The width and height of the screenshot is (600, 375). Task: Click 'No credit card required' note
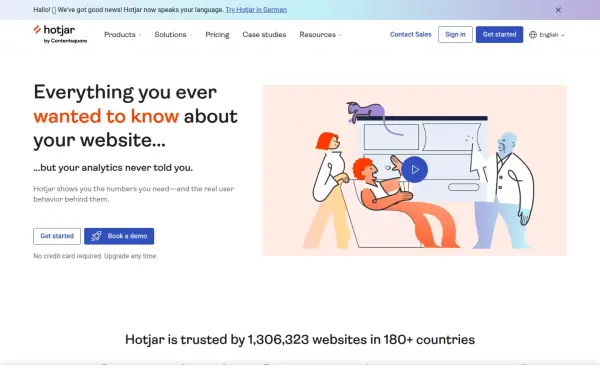(95, 256)
